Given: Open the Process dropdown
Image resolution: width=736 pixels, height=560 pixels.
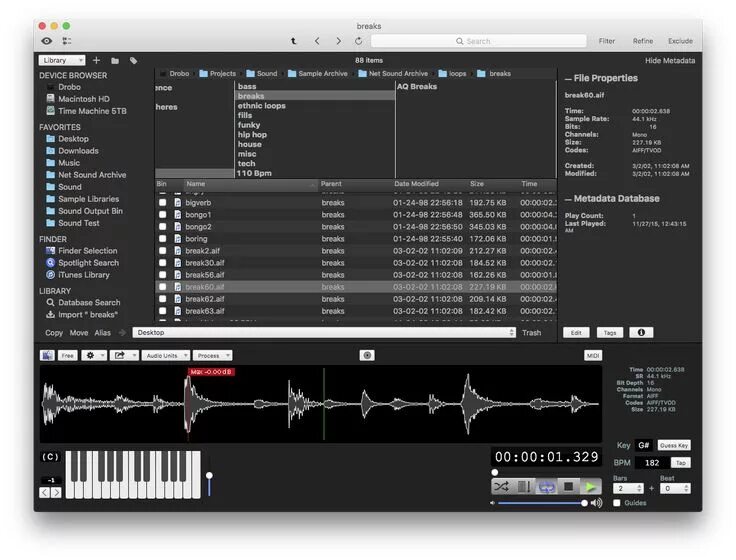Looking at the screenshot, I should click(x=212, y=356).
